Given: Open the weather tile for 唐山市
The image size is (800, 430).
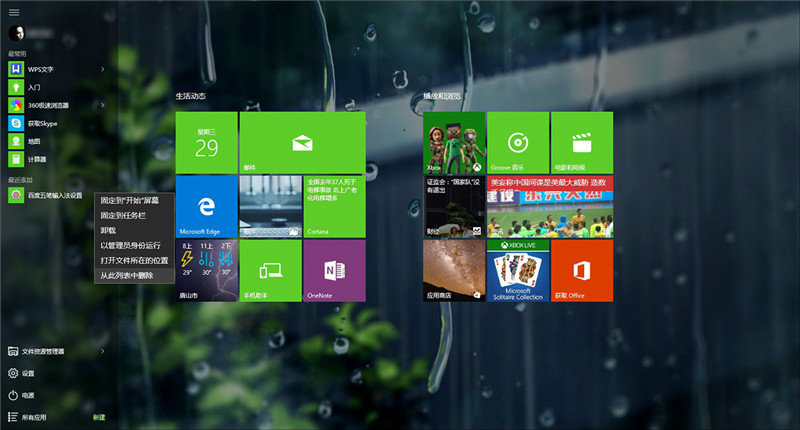Looking at the screenshot, I should click(207, 271).
